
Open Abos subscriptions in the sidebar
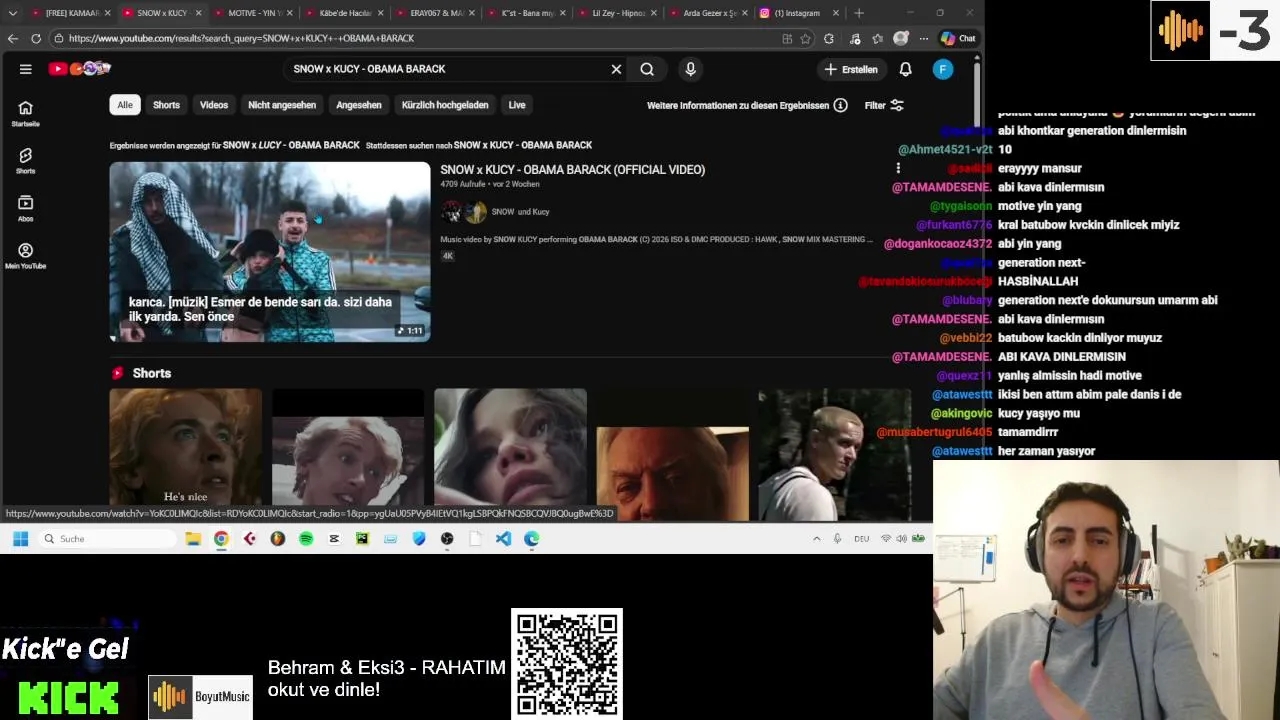[26, 207]
